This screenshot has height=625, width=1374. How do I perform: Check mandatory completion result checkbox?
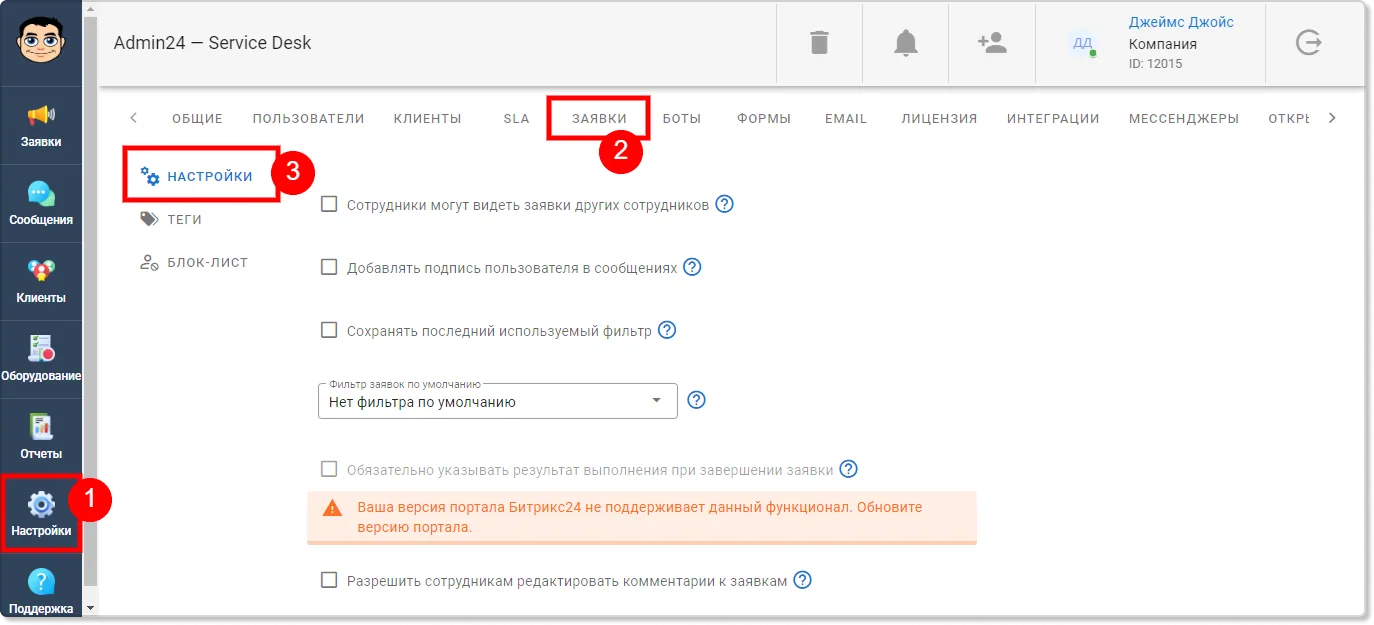coord(329,469)
